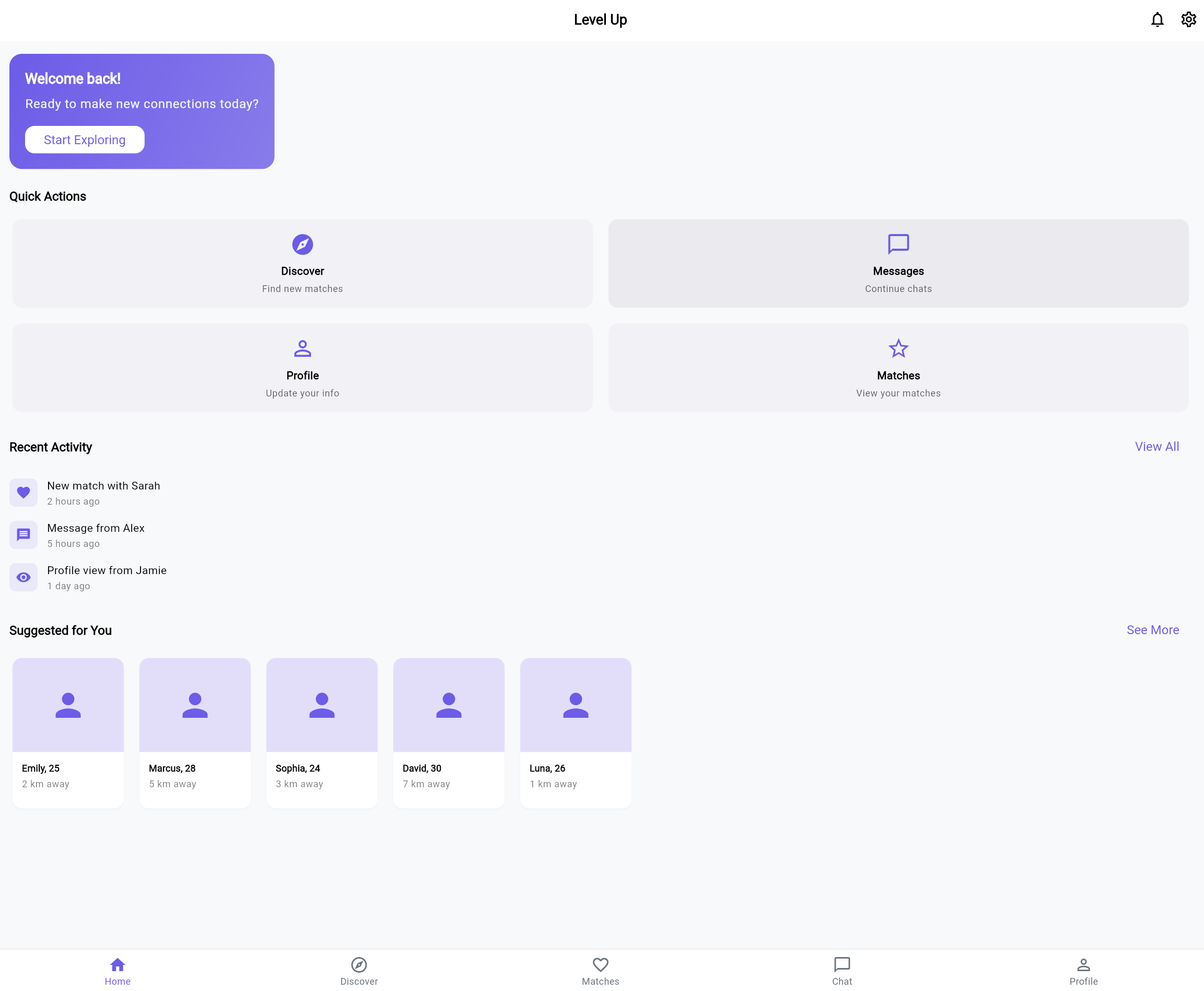Click Sophia's avatar placeholder
This screenshot has height=991, width=1204.
click(x=322, y=705)
